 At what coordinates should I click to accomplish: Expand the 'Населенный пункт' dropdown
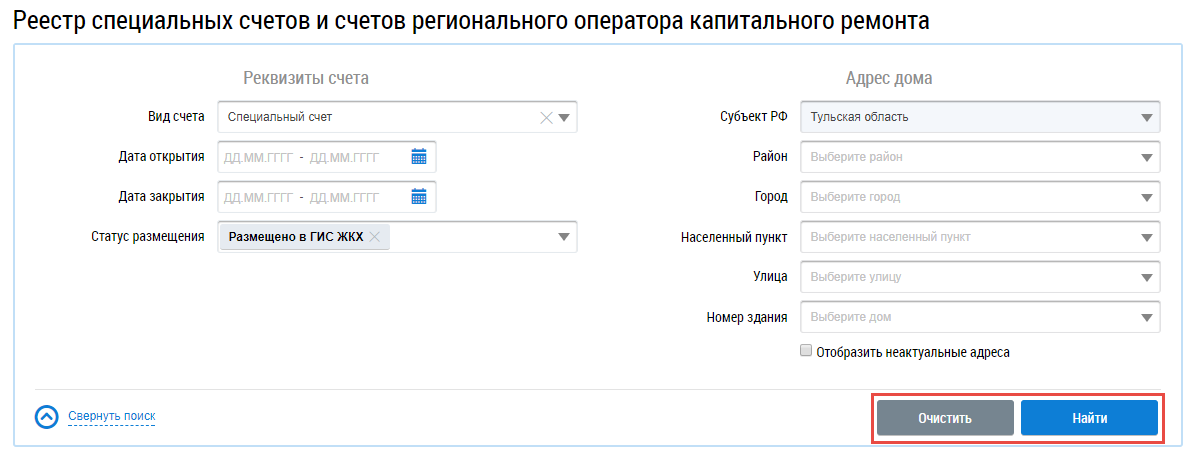tap(1146, 237)
